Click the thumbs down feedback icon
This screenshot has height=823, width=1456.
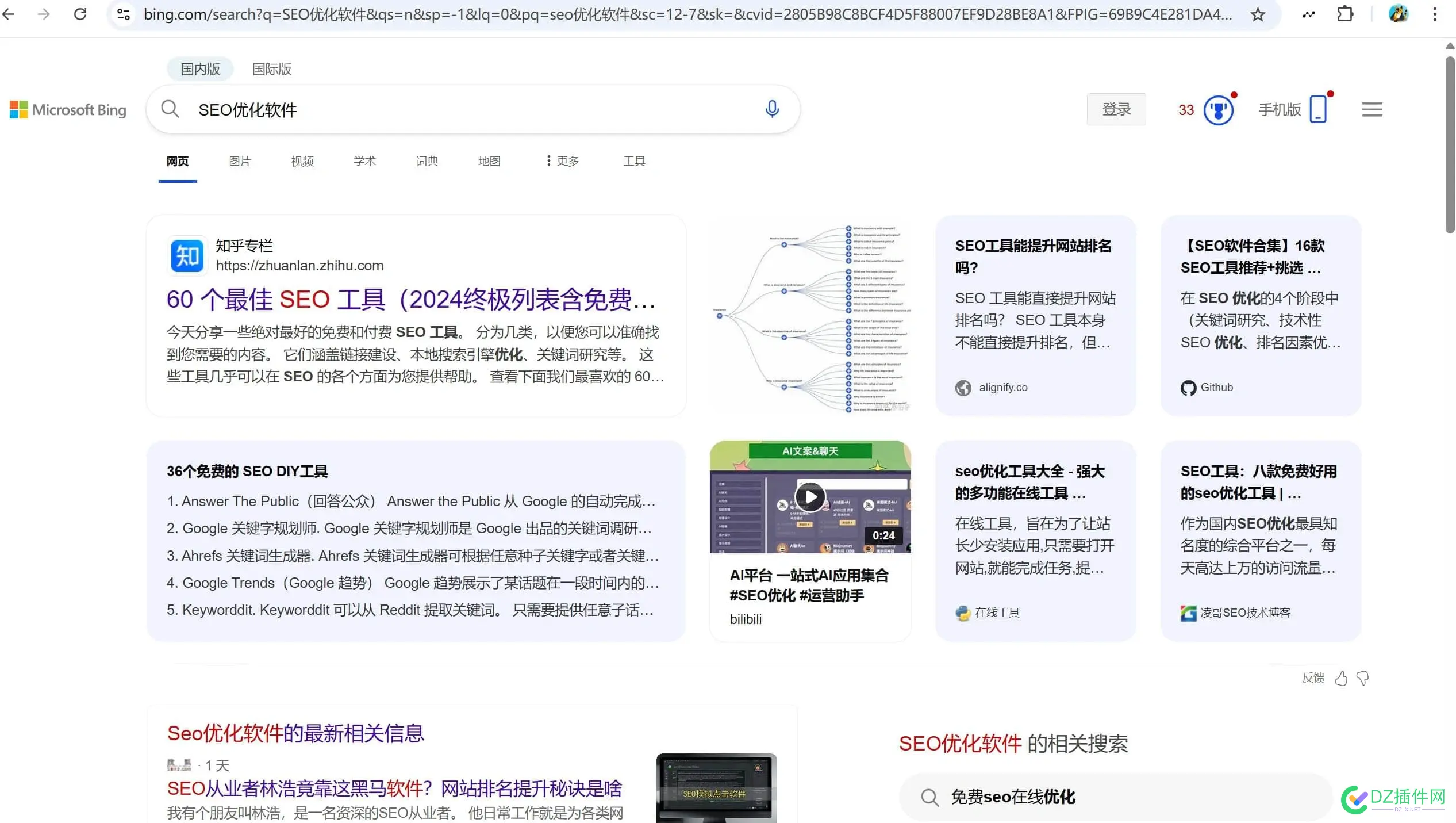pyautogui.click(x=1363, y=678)
